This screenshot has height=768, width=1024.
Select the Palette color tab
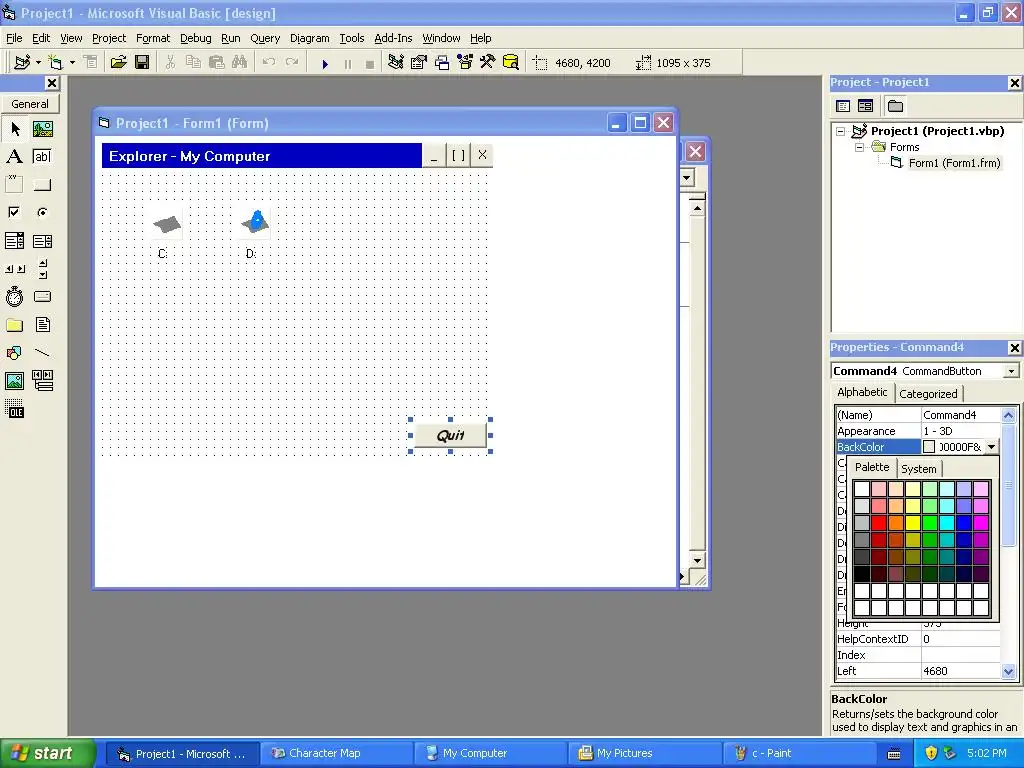click(x=872, y=468)
